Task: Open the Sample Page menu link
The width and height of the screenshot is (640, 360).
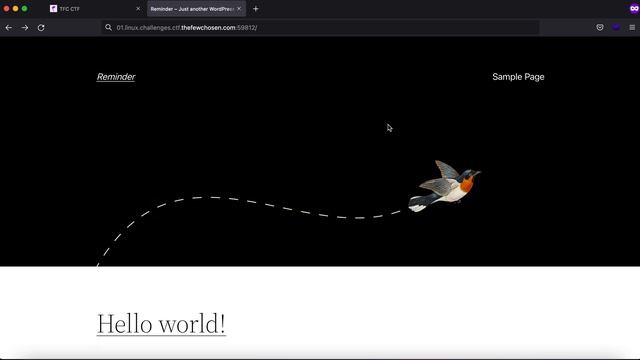Action: pos(518,77)
